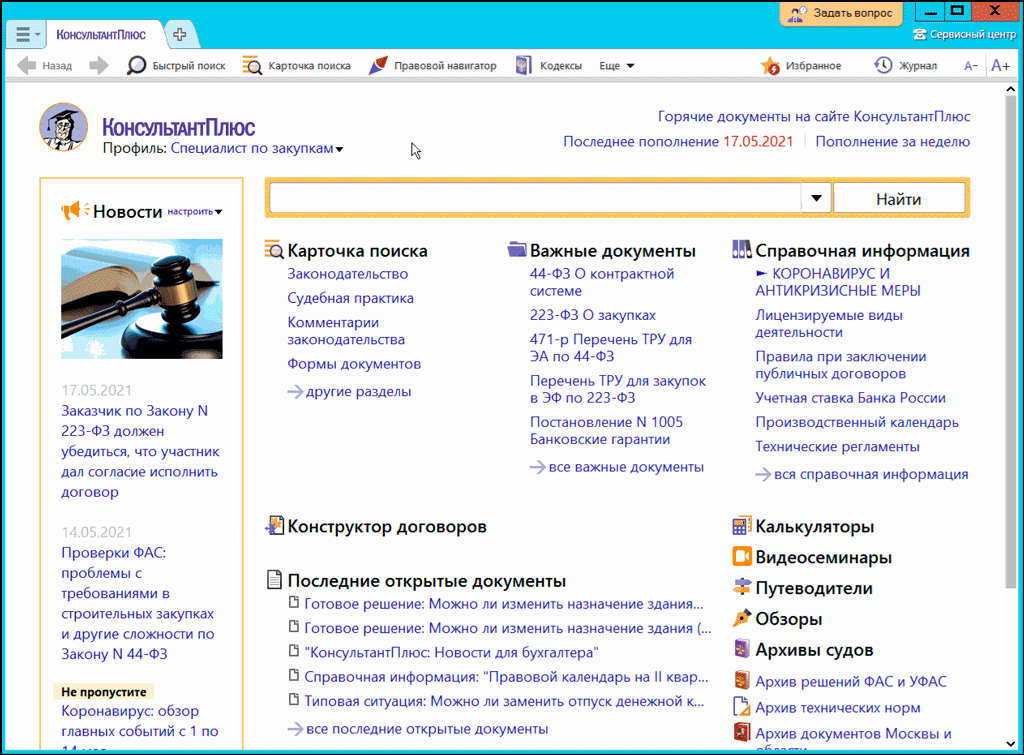The image size is (1024, 755).
Task: Open Комментарии законодательства section
Action: (346, 330)
